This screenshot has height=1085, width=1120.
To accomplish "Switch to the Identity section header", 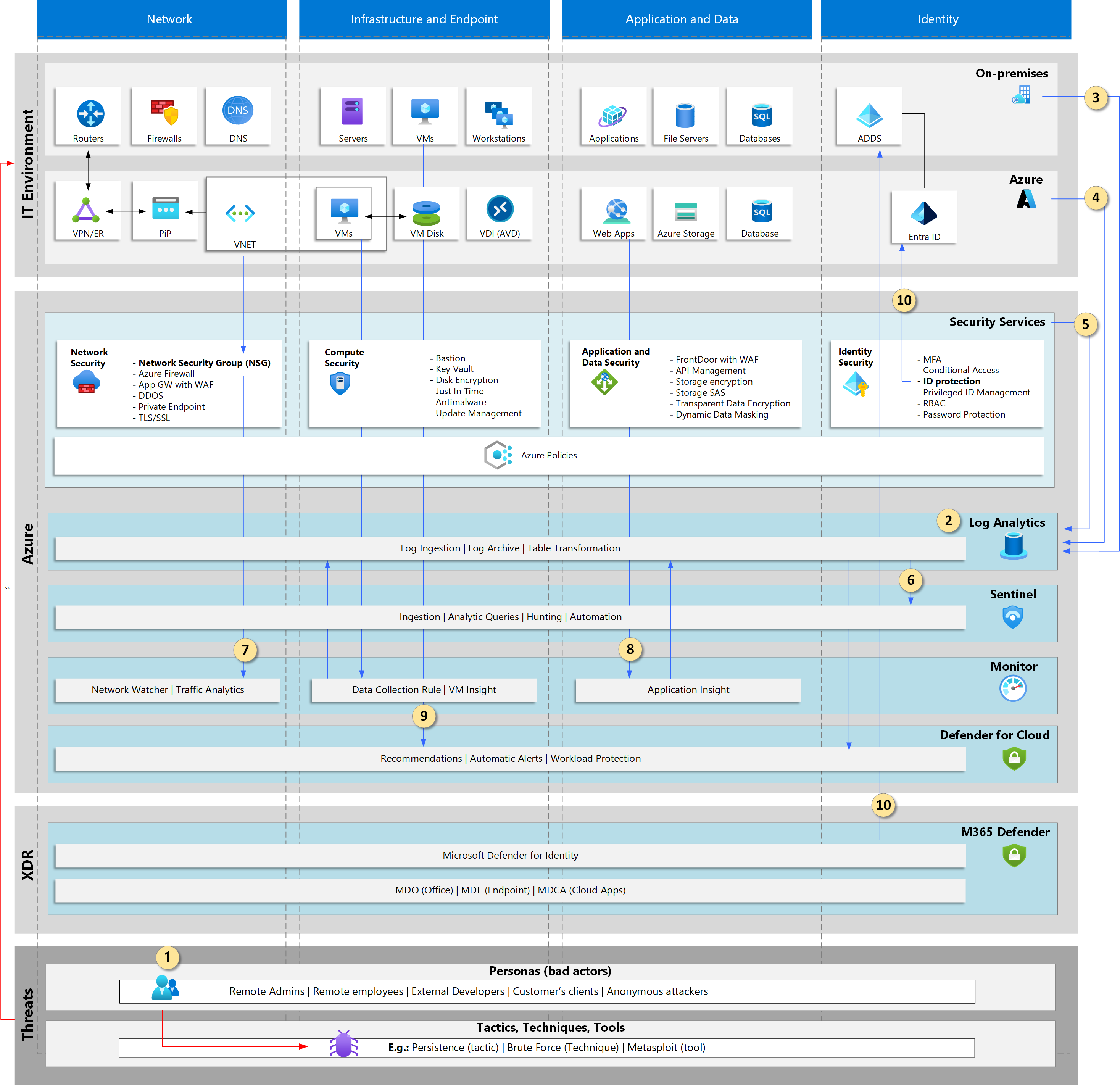I will point(938,19).
